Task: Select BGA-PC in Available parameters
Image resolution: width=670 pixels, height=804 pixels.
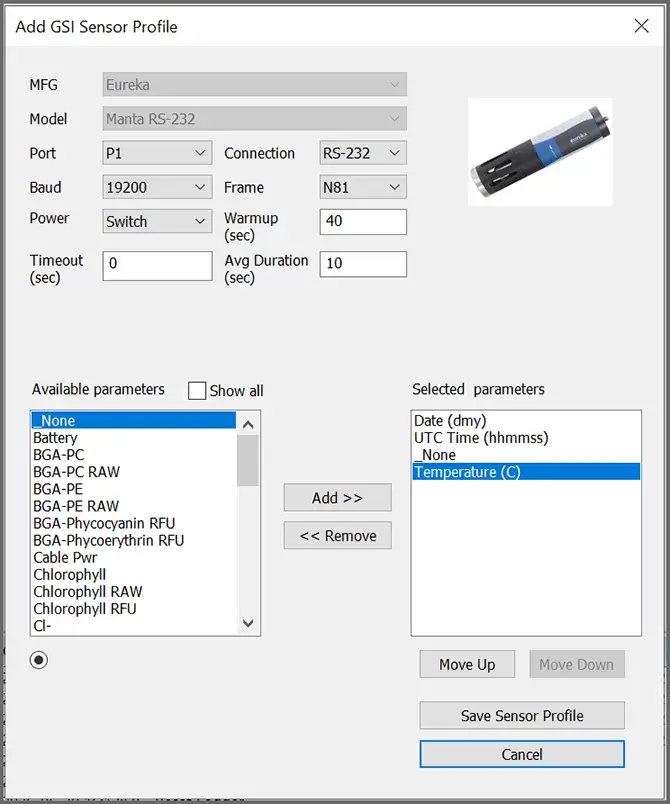Action: [133, 455]
